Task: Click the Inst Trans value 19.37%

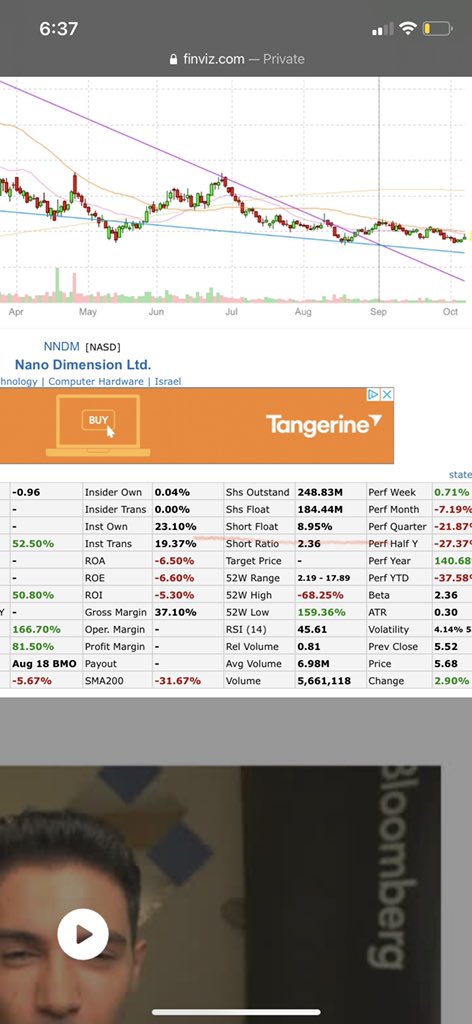Action: click(176, 543)
